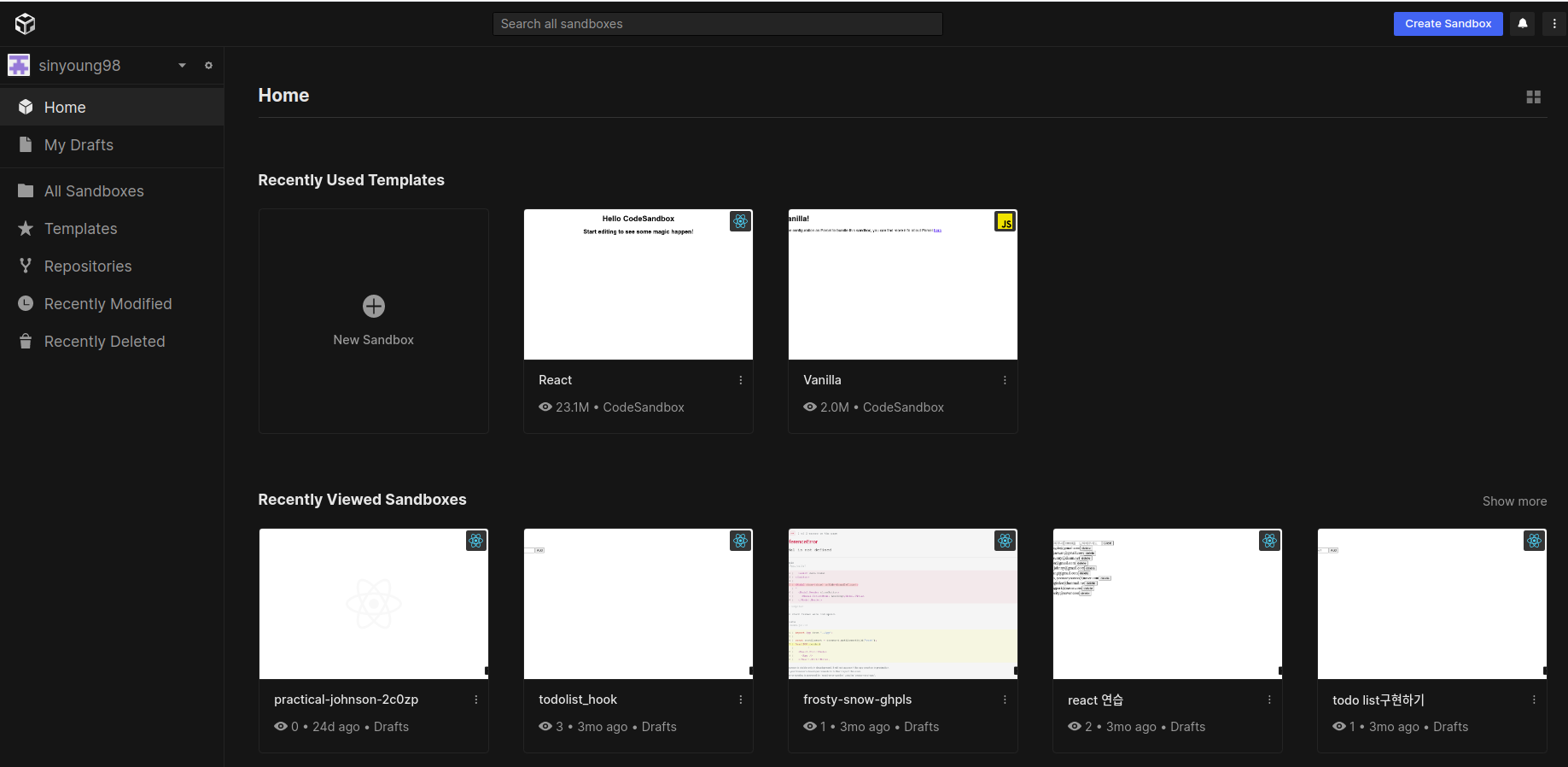Click the Templates star icon
The image size is (1568, 767).
point(26,228)
